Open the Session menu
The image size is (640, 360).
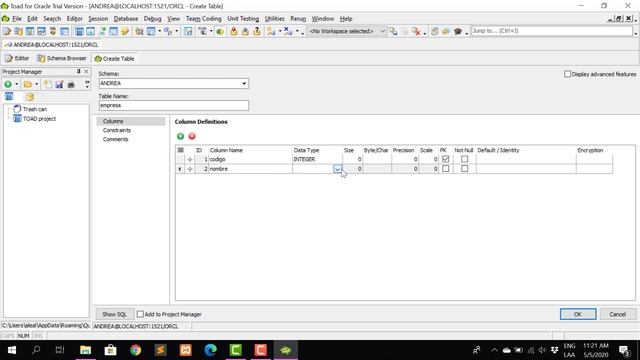point(98,19)
